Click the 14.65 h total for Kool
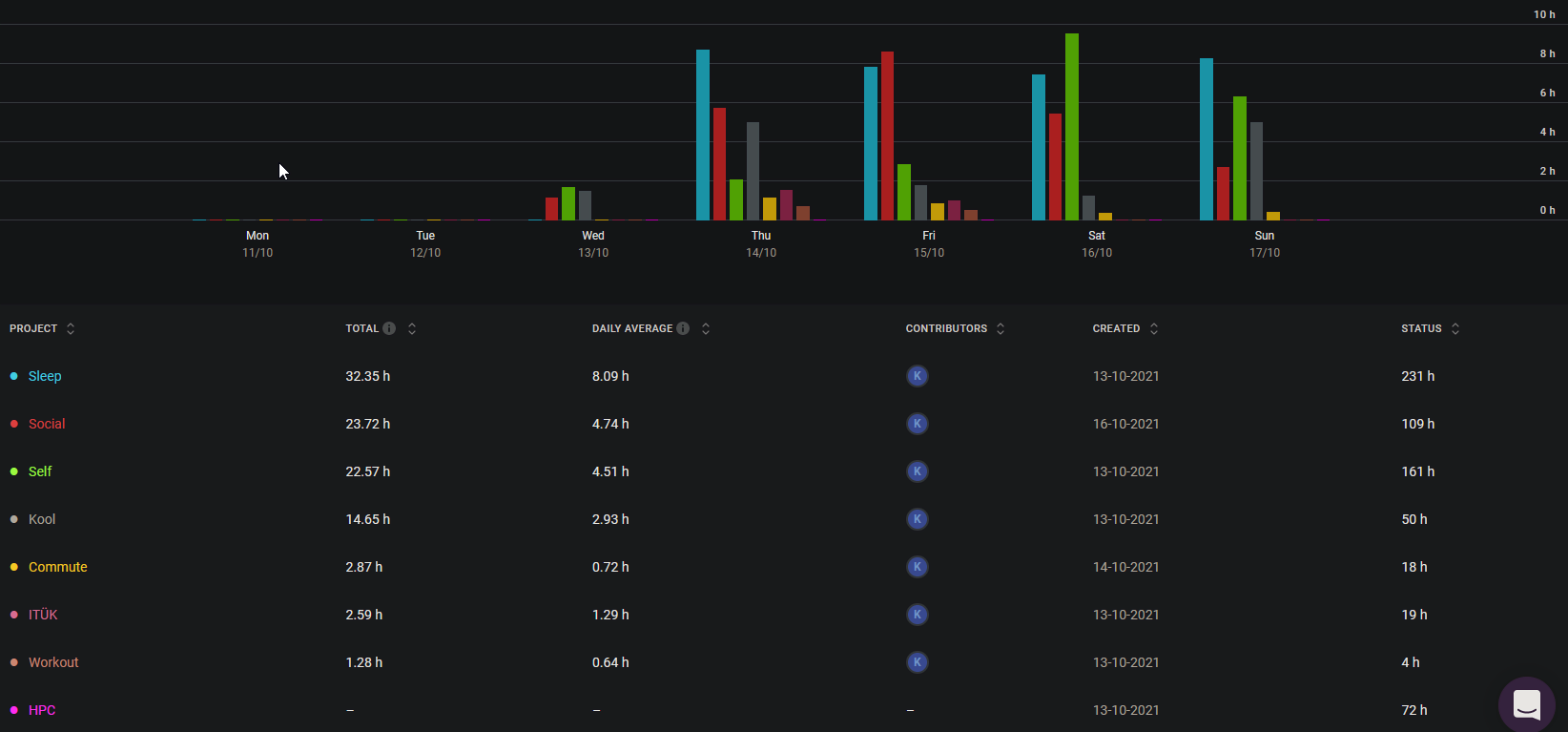The width and height of the screenshot is (1568, 732). (368, 519)
